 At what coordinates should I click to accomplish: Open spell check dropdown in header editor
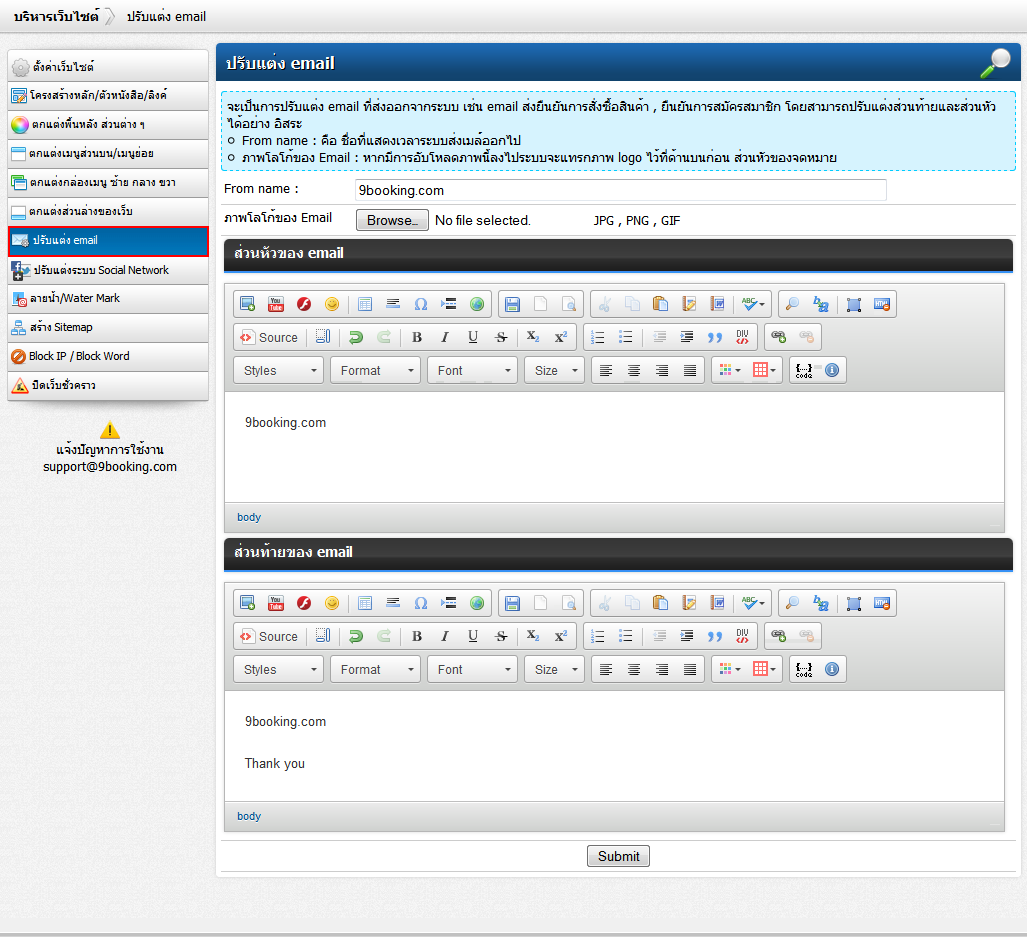point(753,304)
